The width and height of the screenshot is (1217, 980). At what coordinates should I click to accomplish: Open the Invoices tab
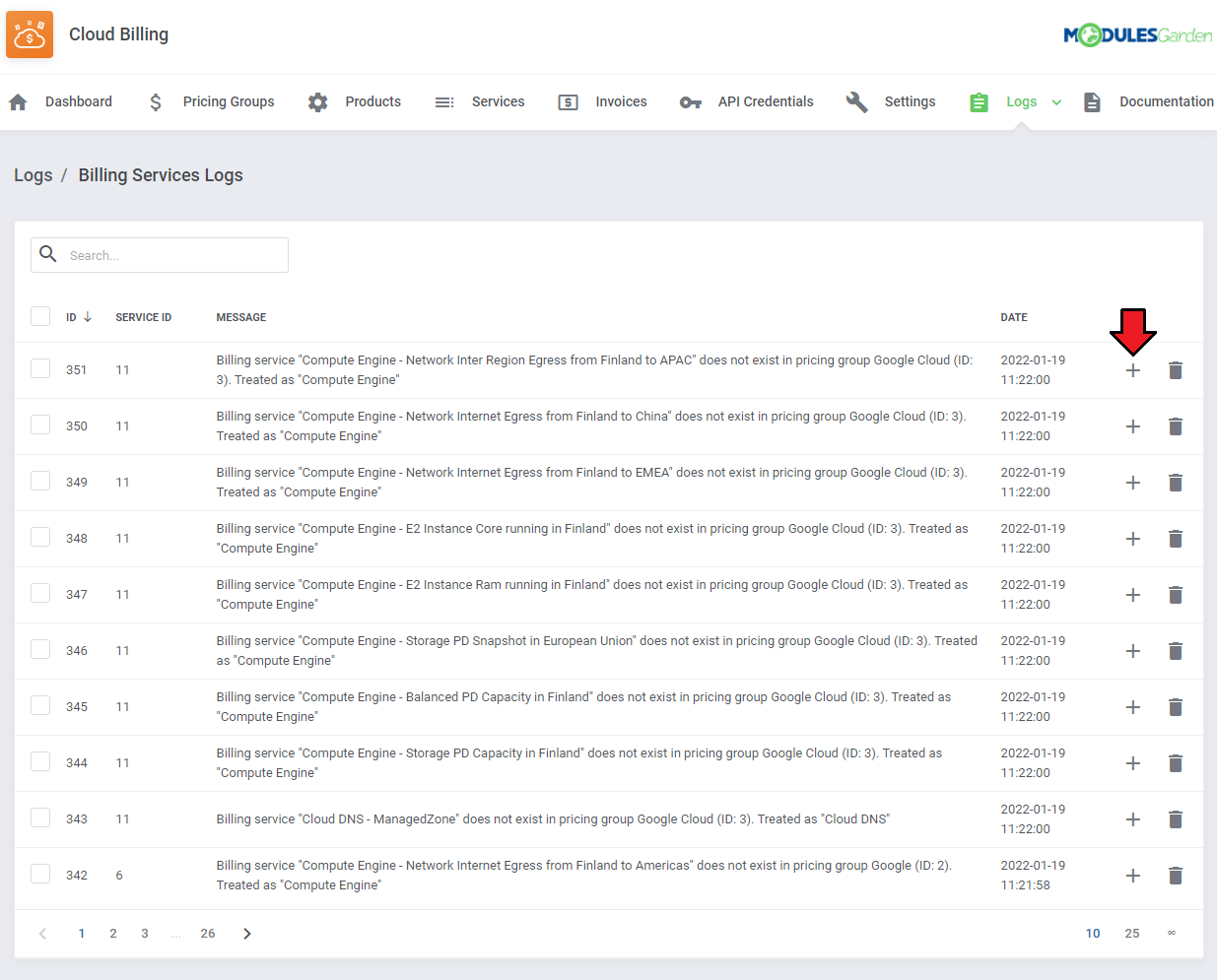tap(602, 102)
